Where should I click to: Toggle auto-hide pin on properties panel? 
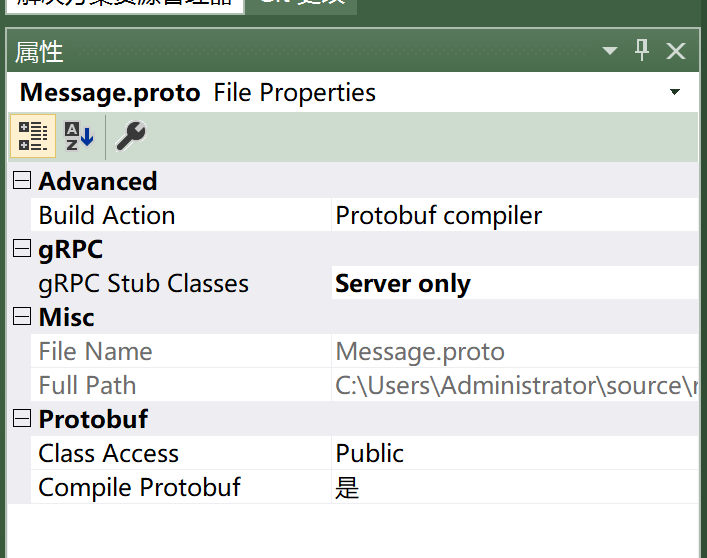(x=643, y=50)
